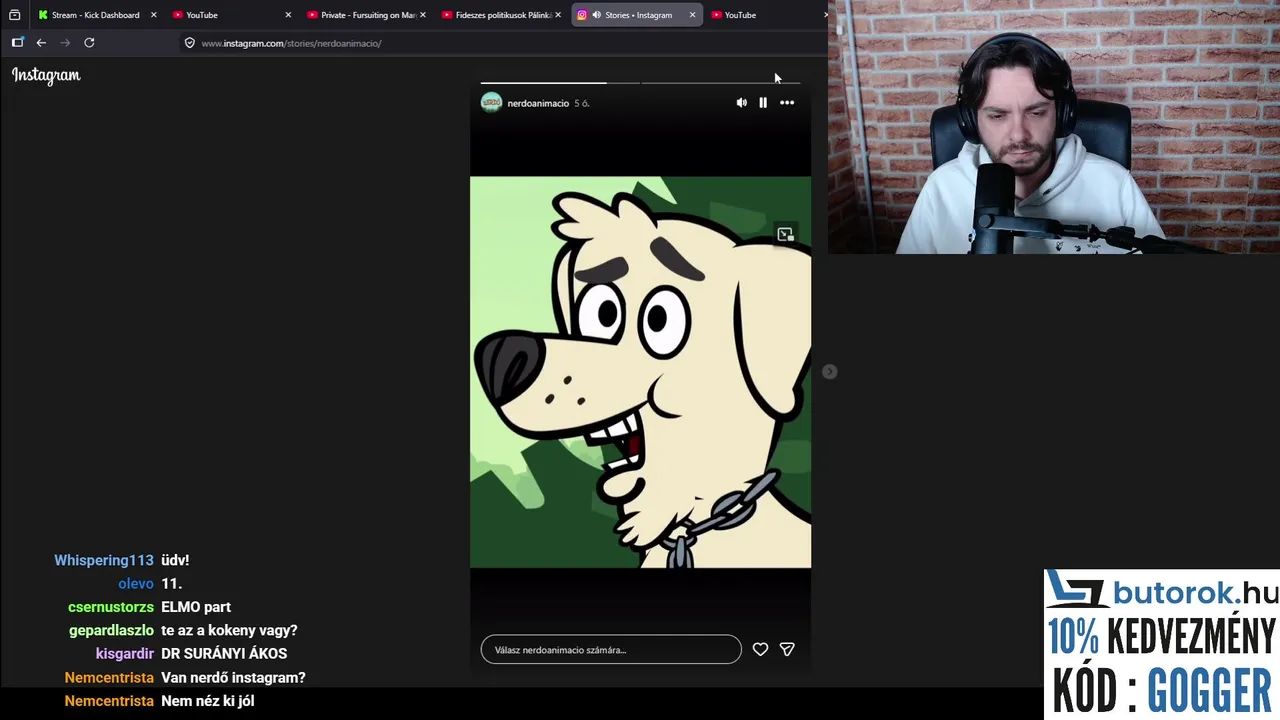The width and height of the screenshot is (1280, 720).
Task: Go to next story with right arrow
Action: (x=829, y=372)
